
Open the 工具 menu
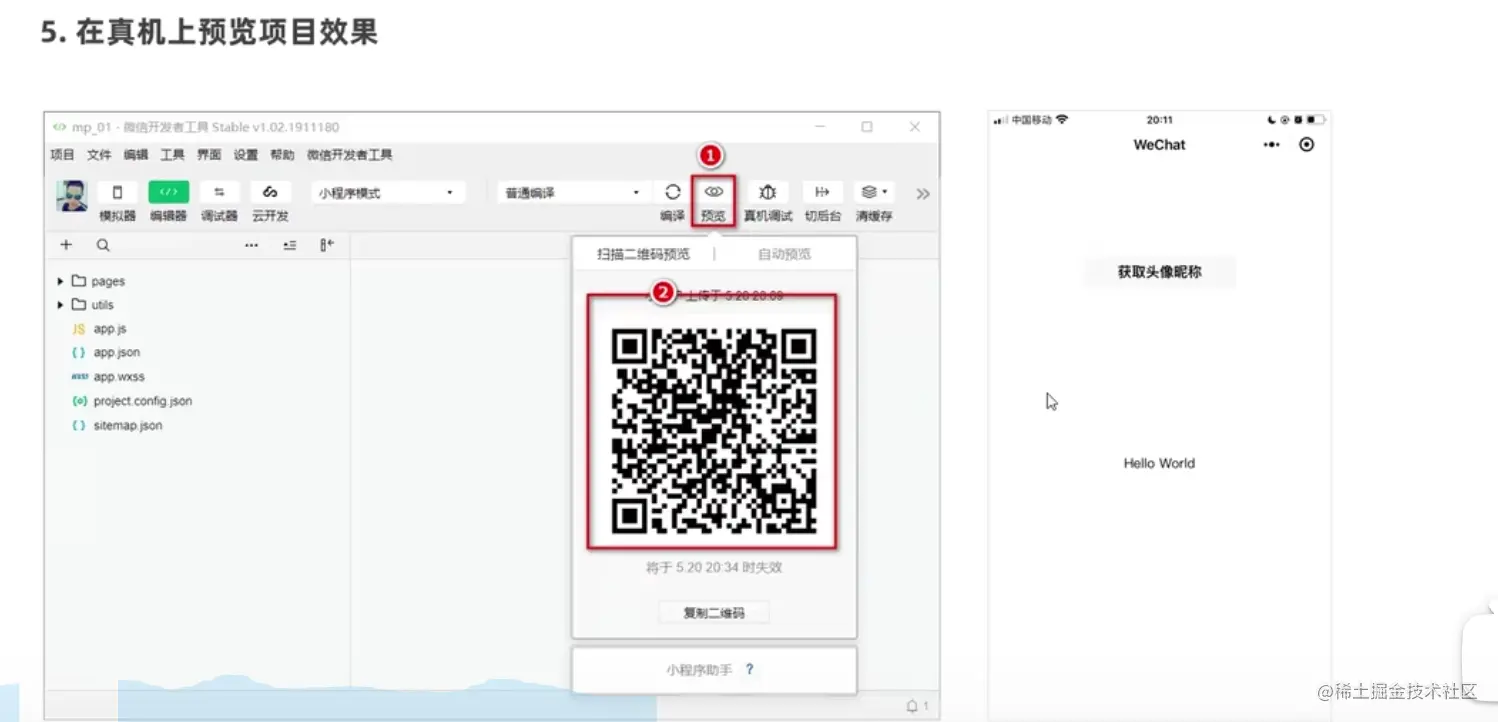(x=173, y=155)
